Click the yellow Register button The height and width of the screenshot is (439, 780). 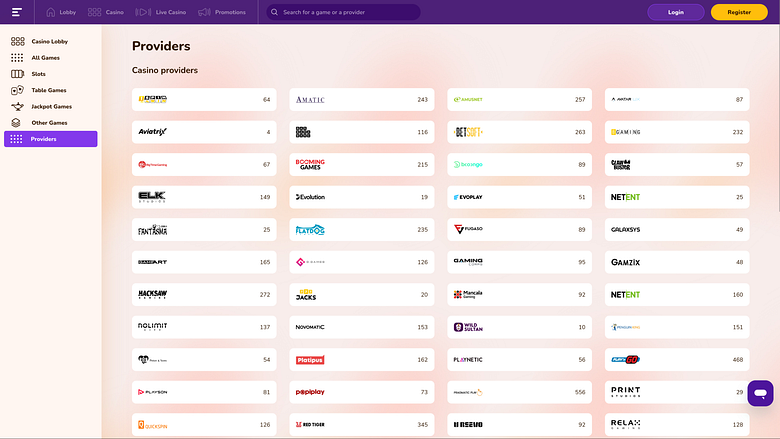click(739, 12)
